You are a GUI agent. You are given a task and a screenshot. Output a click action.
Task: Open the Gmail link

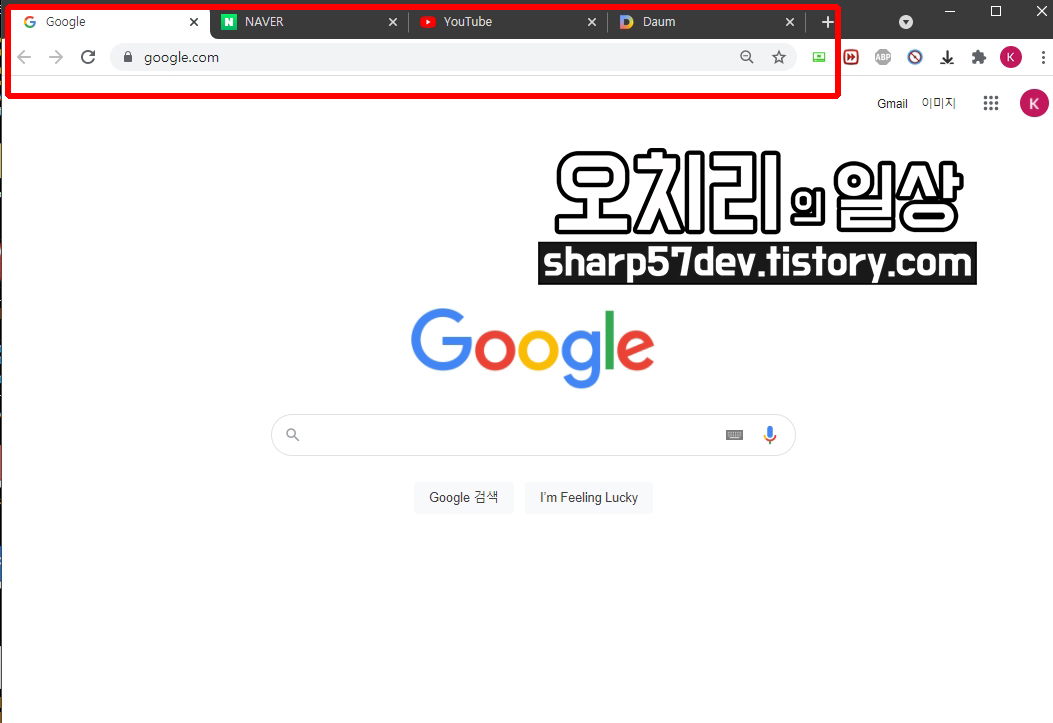pyautogui.click(x=892, y=103)
